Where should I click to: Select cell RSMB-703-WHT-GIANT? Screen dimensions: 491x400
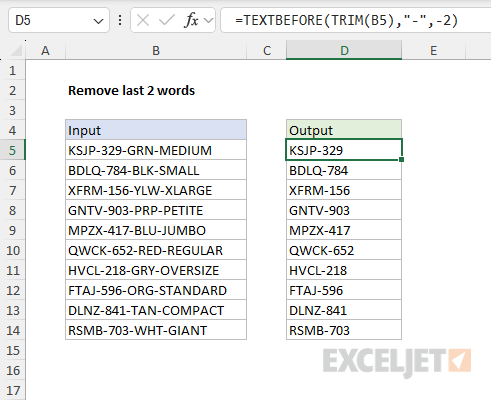pyautogui.click(x=156, y=330)
